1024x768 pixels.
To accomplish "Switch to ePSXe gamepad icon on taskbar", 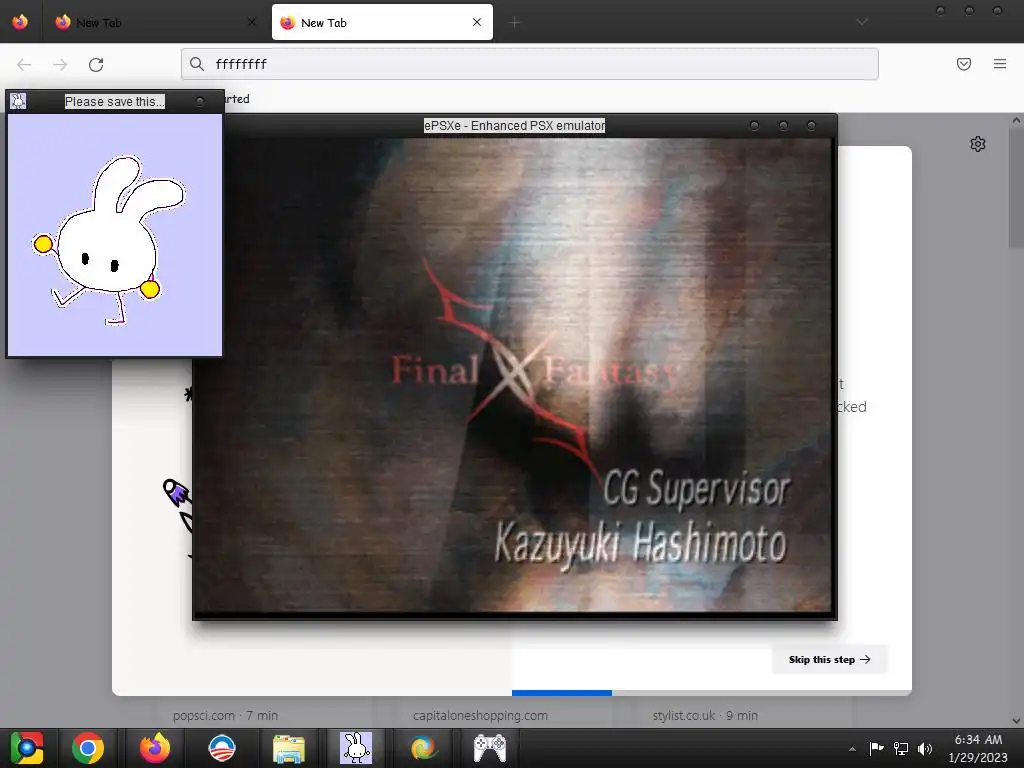I will (x=490, y=748).
